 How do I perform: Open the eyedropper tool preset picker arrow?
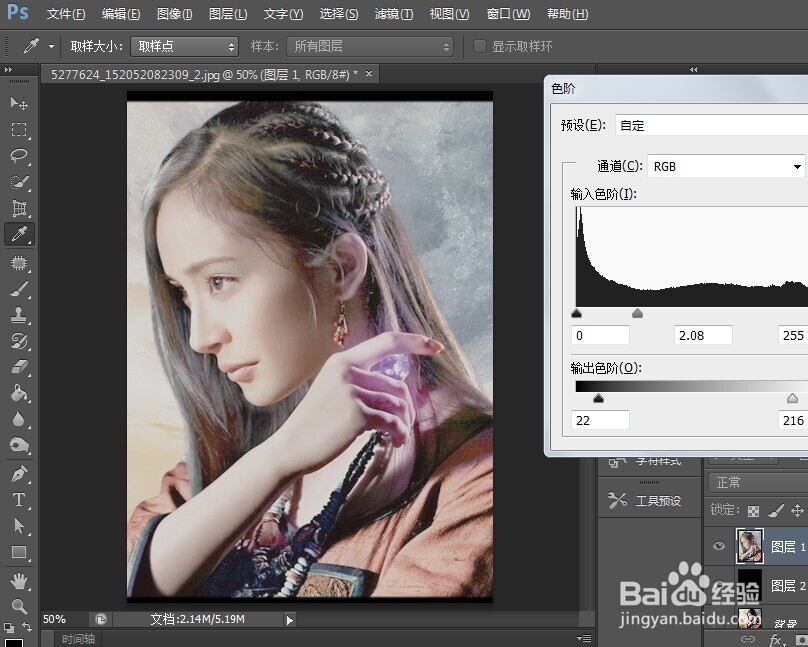[x=52, y=46]
